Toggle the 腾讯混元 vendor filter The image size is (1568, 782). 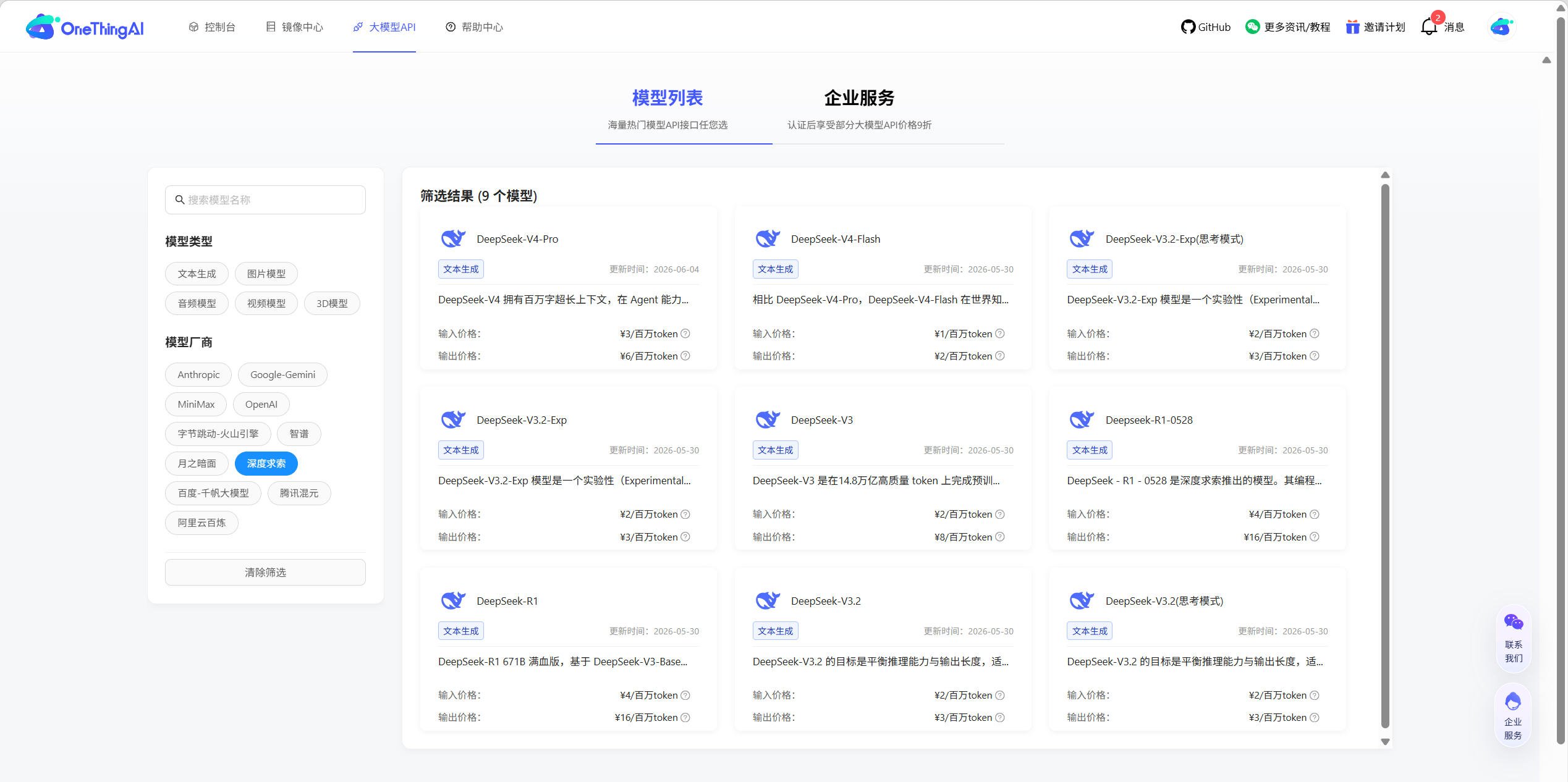click(x=299, y=493)
